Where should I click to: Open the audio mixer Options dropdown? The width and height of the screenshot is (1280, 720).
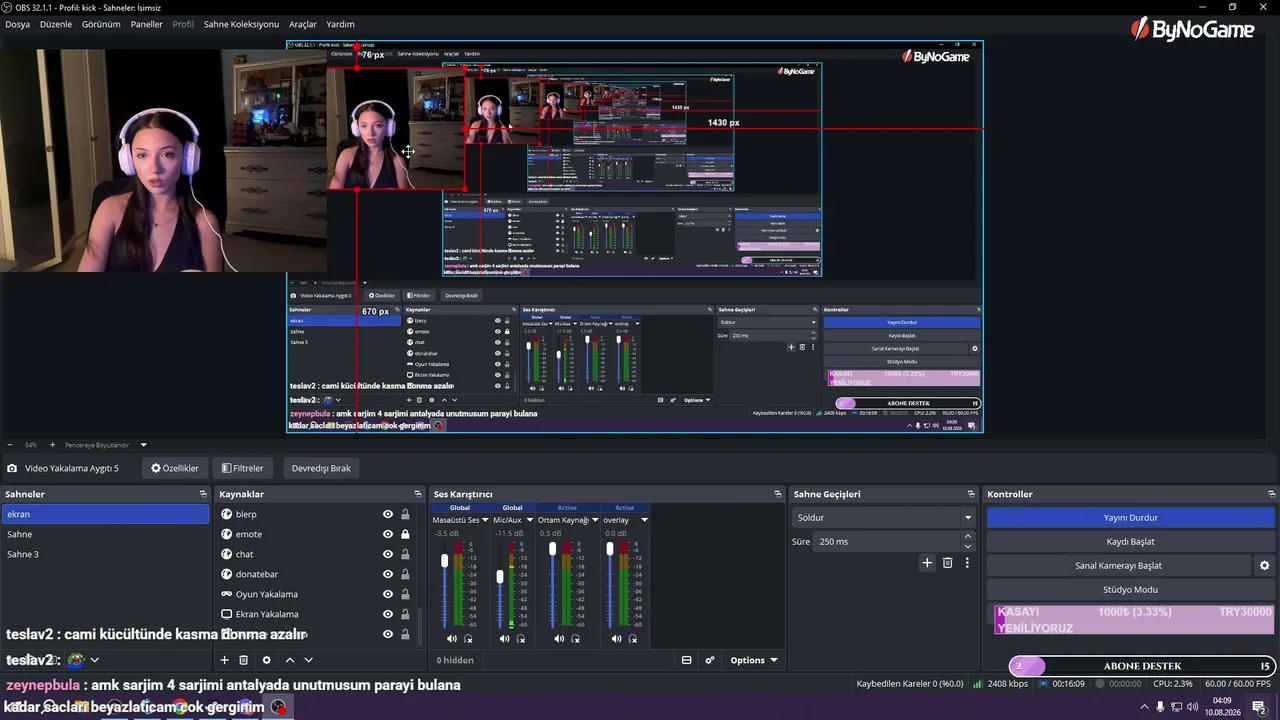click(x=753, y=660)
